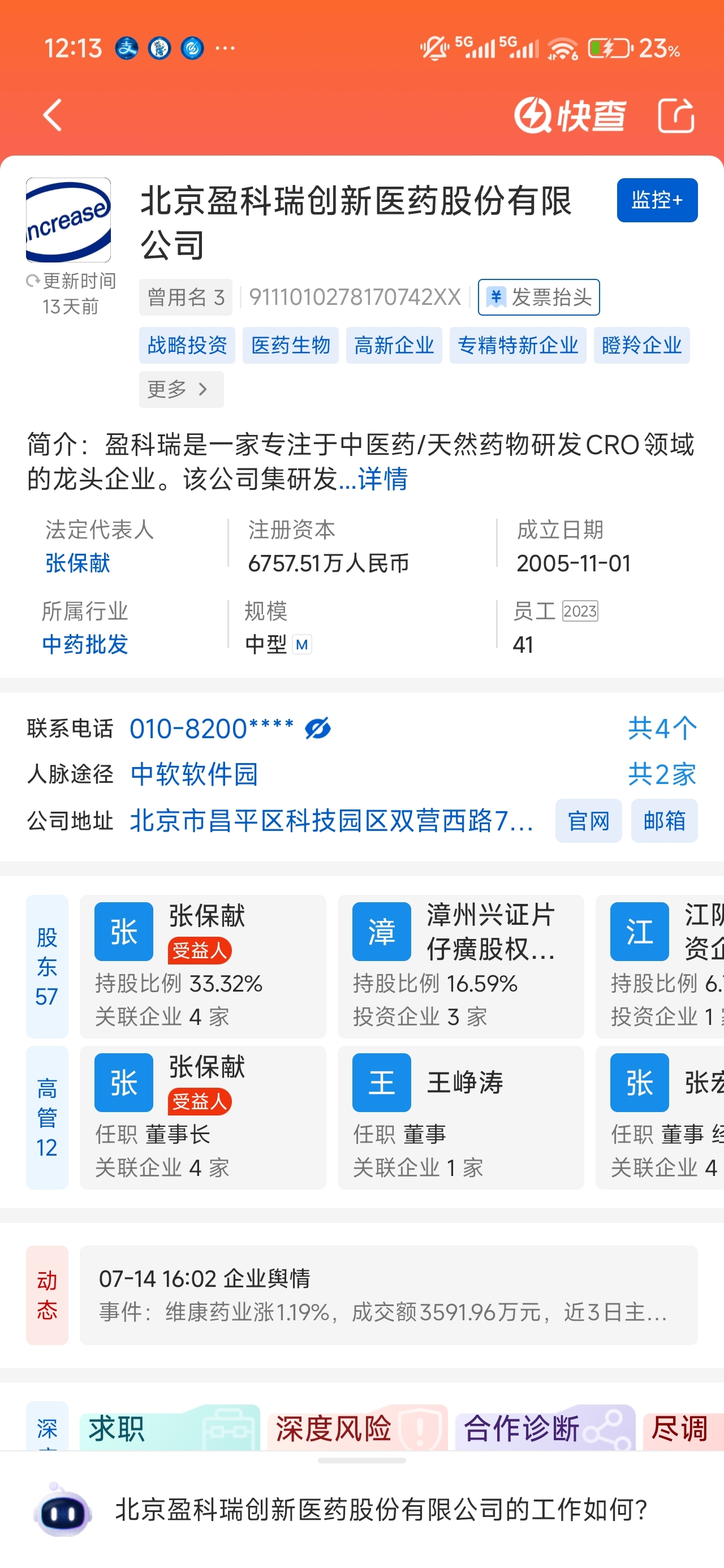This screenshot has width=724, height=1568.
Task: Open the 曾用名 3 former names
Action: pyautogui.click(x=186, y=297)
